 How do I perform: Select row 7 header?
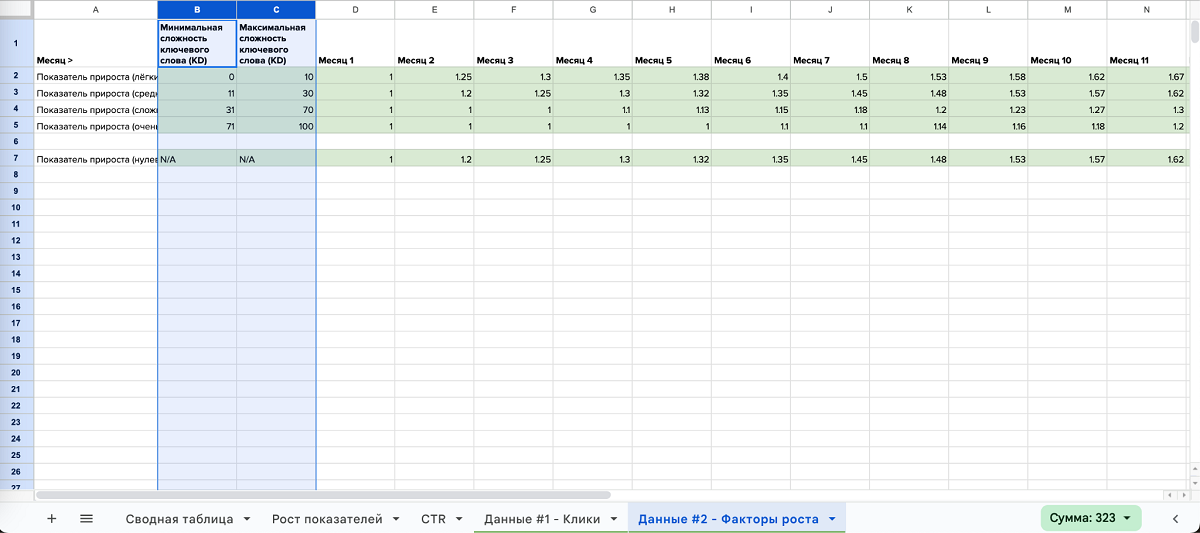click(x=16, y=159)
